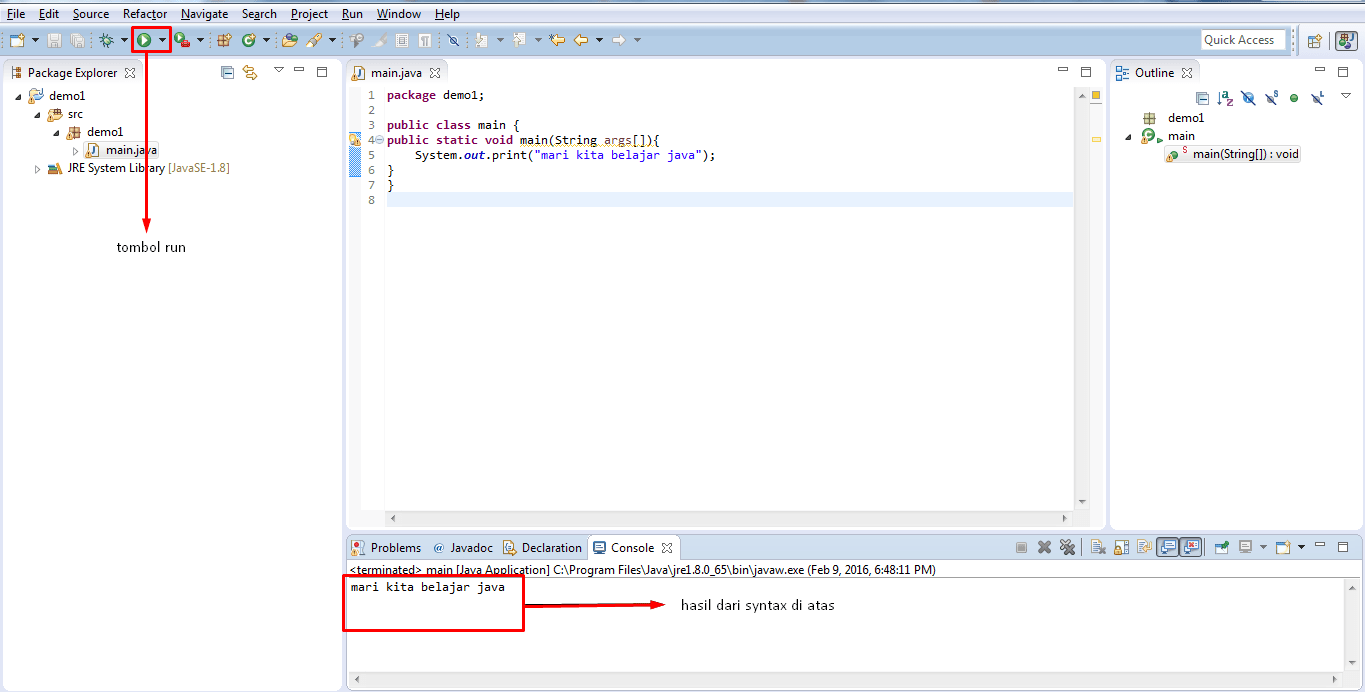
Task: Open dropdown arrow next to Debug icon
Action: click(x=124, y=40)
